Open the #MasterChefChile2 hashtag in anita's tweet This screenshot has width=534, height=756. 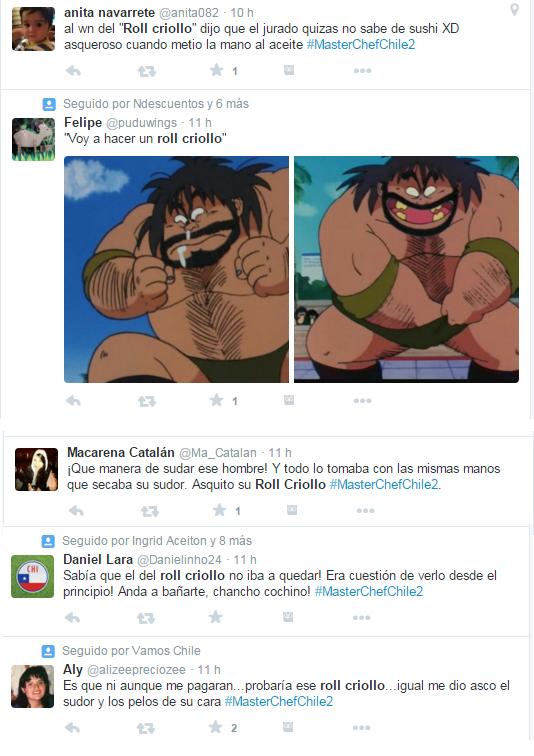(x=360, y=45)
